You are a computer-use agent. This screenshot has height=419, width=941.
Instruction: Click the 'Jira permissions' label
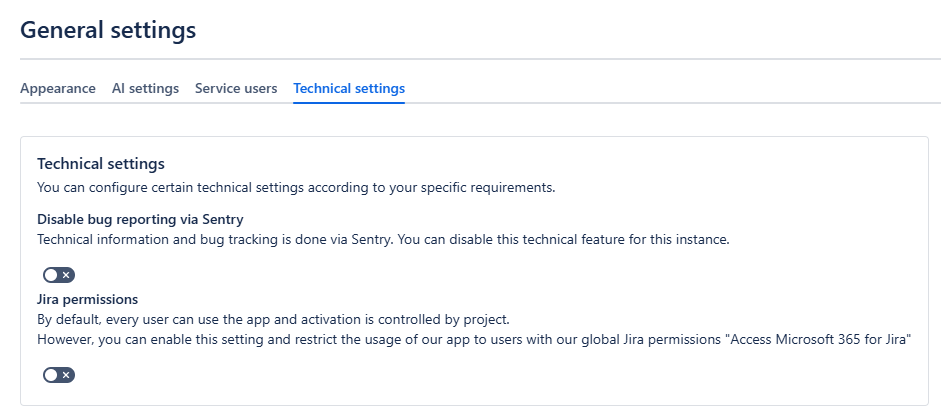tap(87, 299)
